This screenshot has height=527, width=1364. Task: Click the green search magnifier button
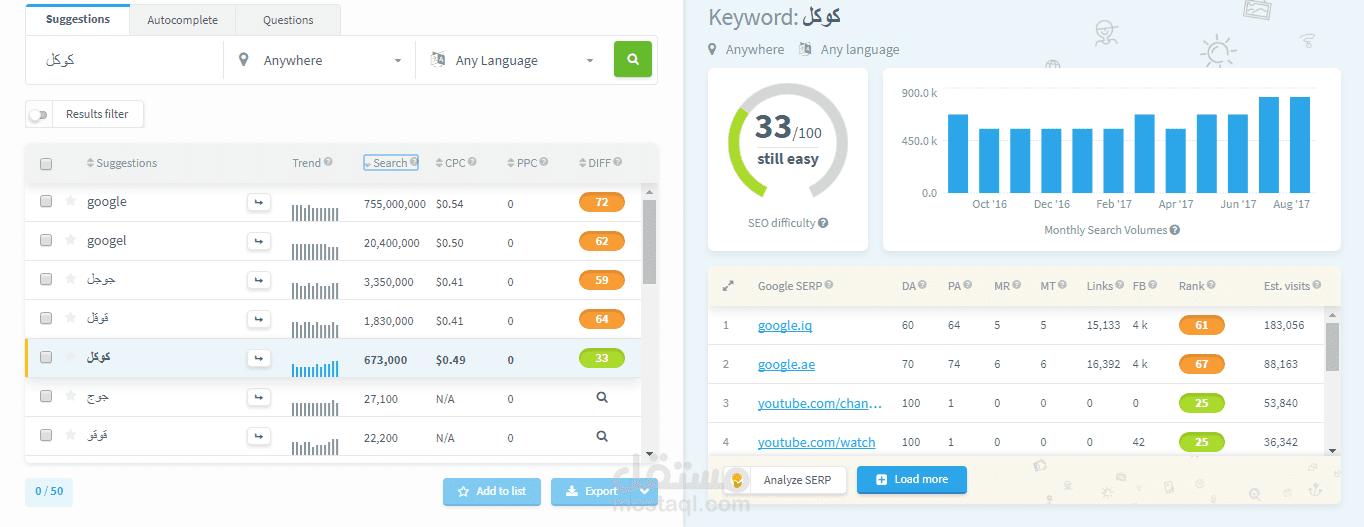[x=632, y=59]
